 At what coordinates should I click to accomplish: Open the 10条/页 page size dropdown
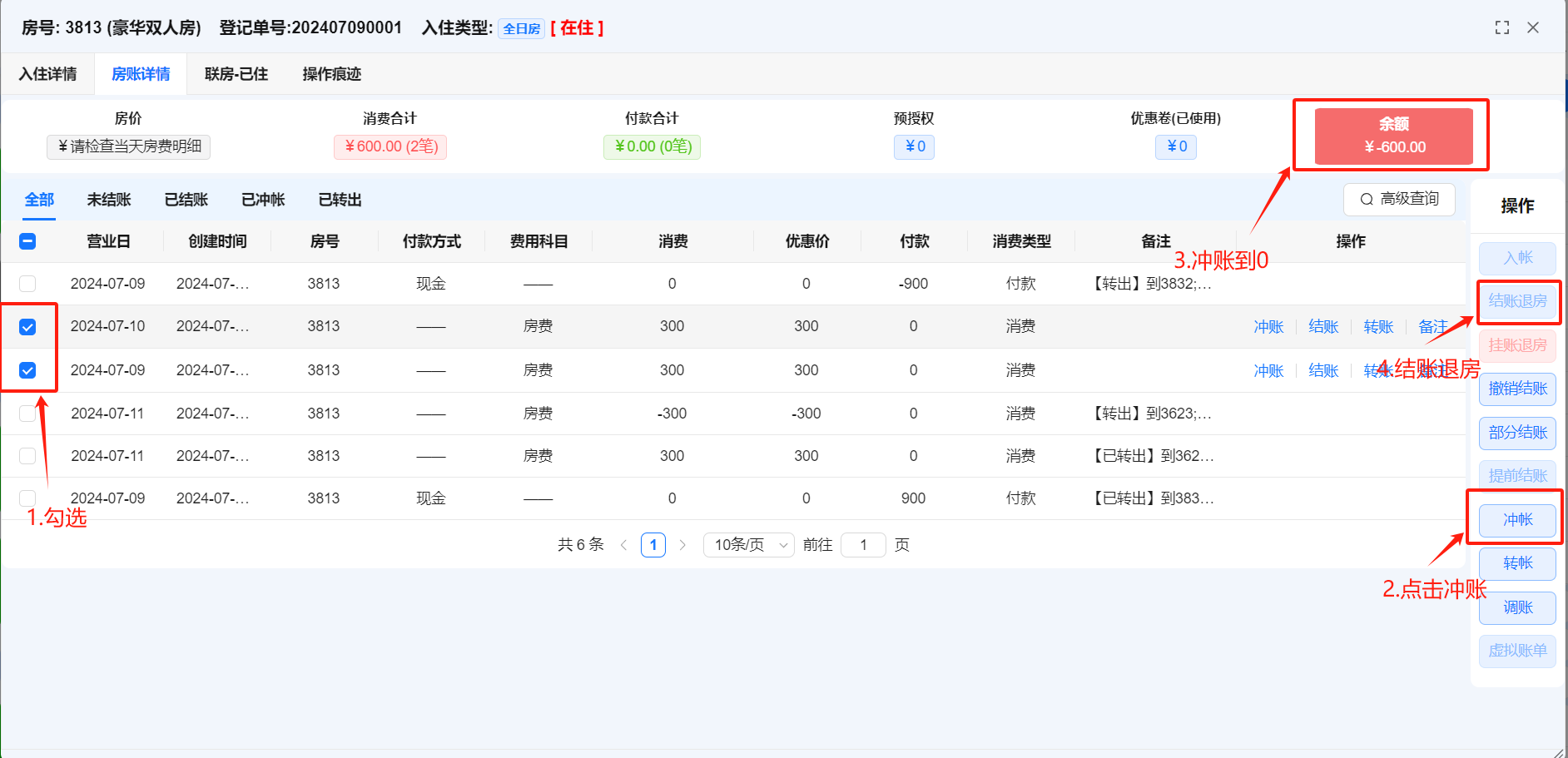[x=749, y=545]
